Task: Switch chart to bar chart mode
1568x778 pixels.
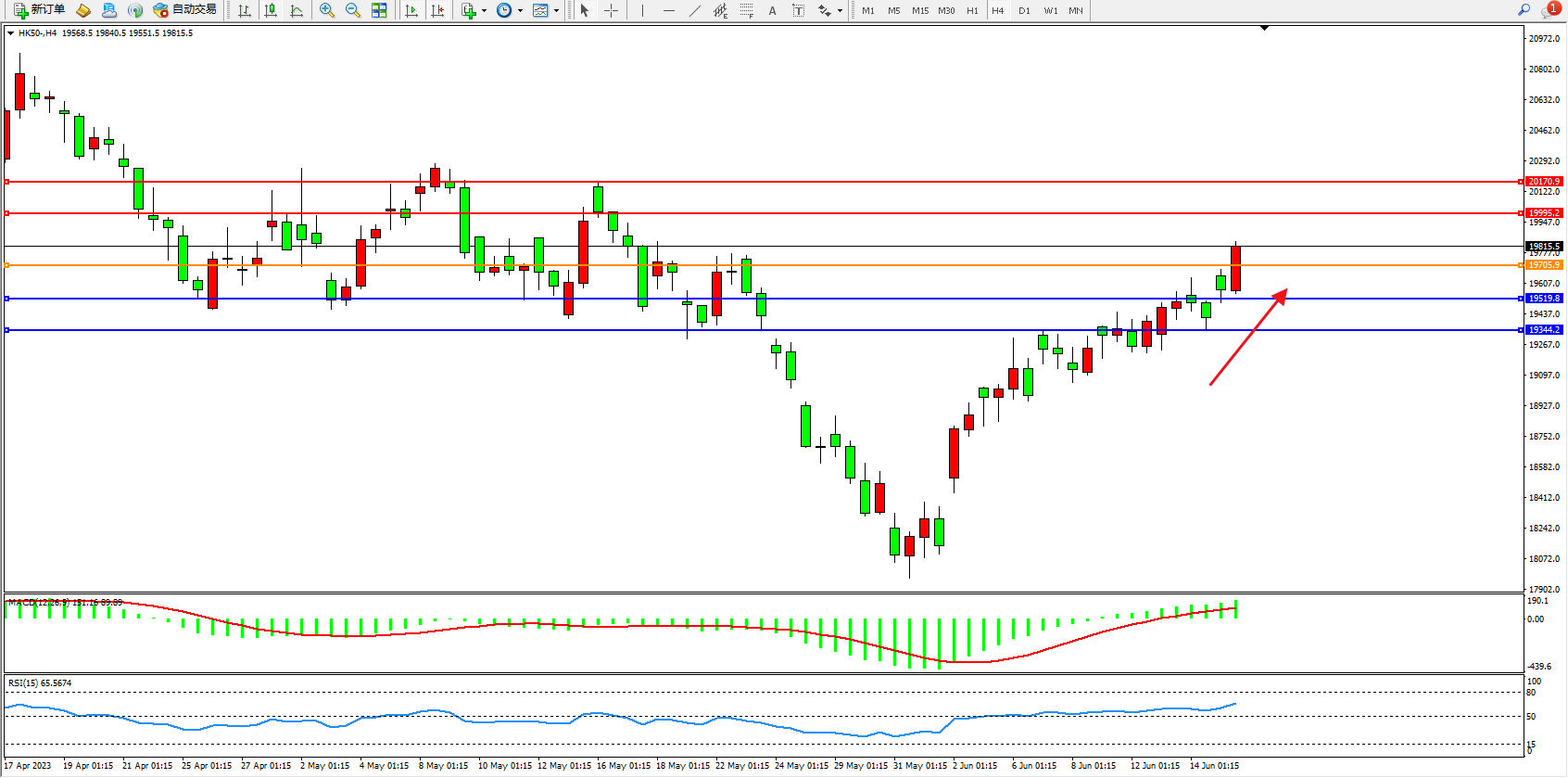Action: point(245,10)
